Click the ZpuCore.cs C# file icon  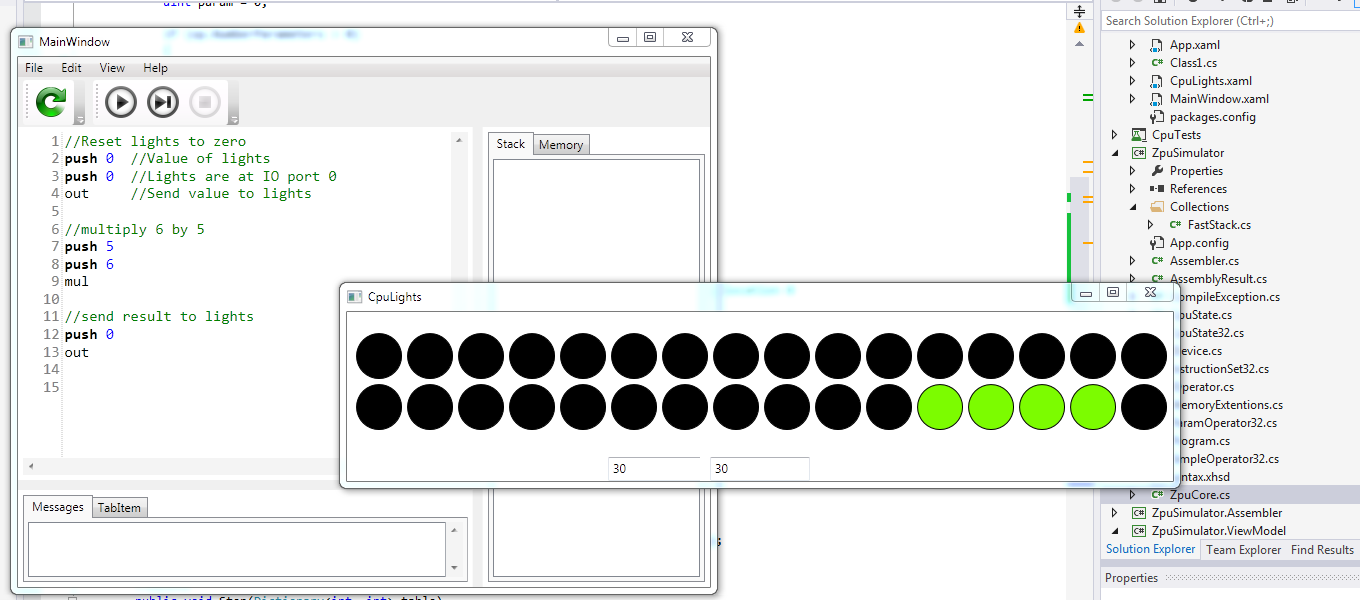coord(1156,495)
